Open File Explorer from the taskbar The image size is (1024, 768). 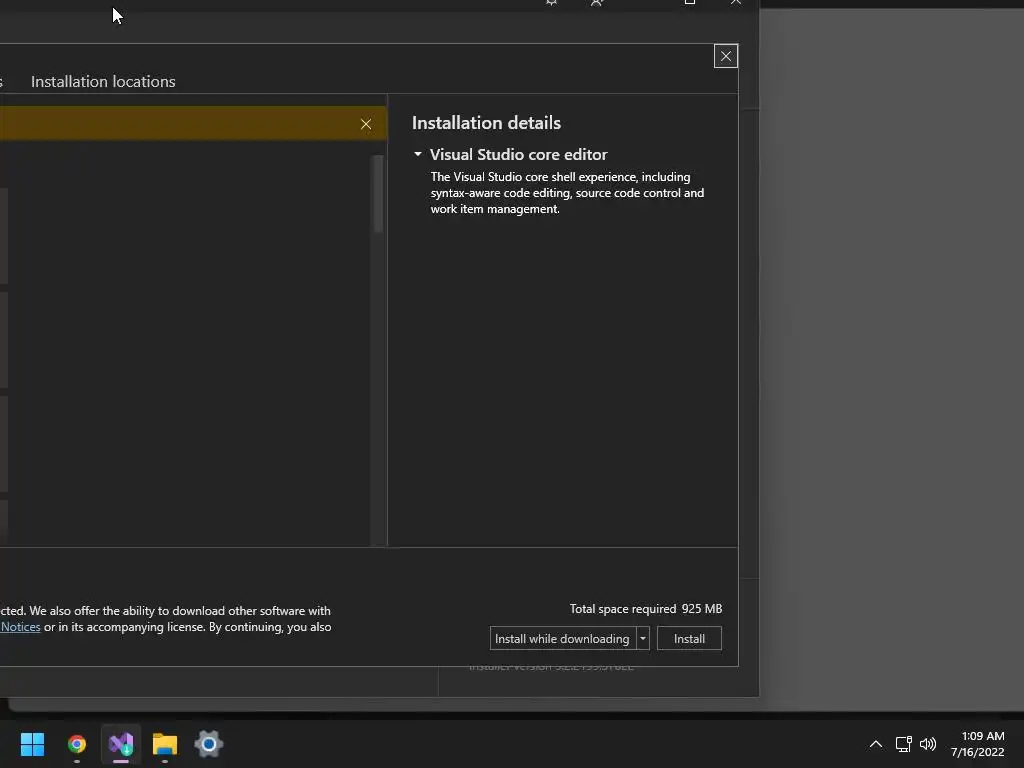(165, 744)
